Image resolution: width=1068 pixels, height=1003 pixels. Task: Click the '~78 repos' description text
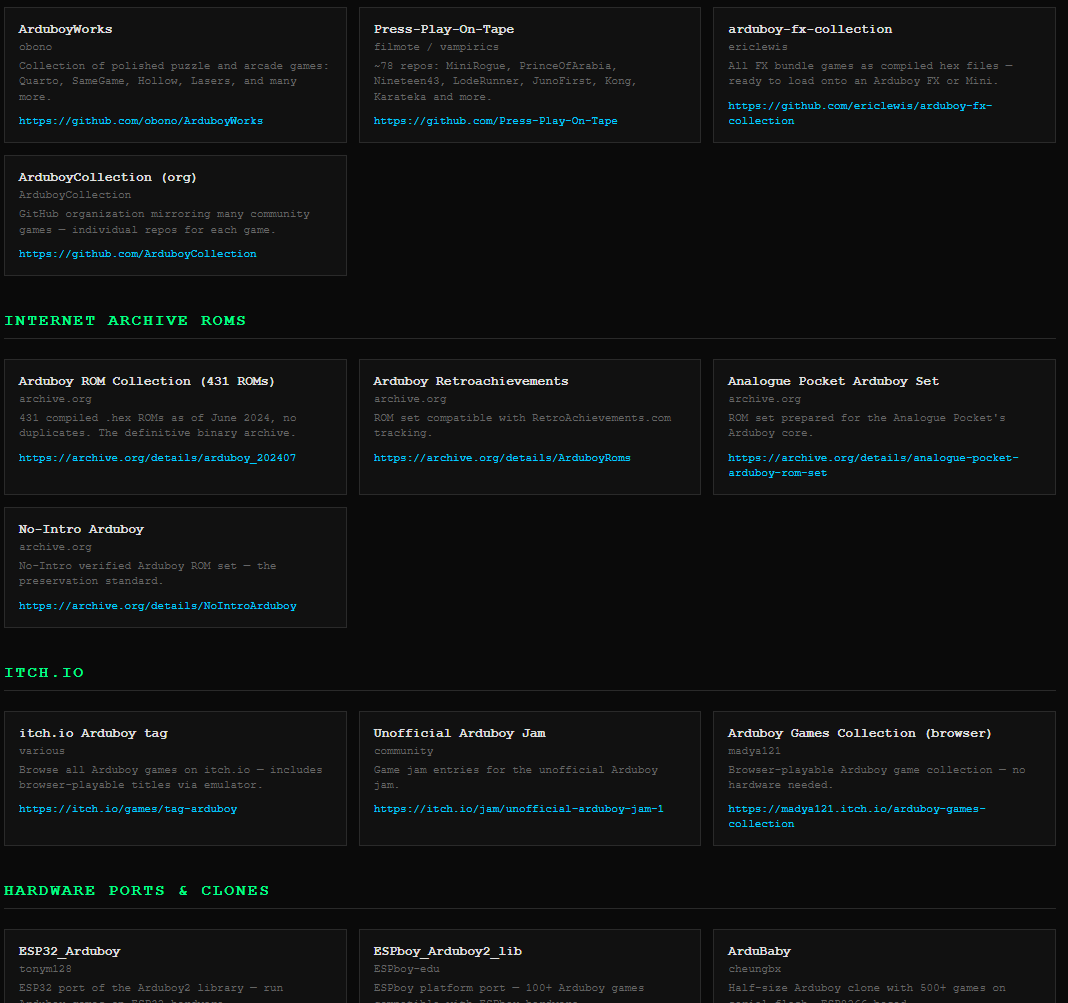[x=505, y=81]
